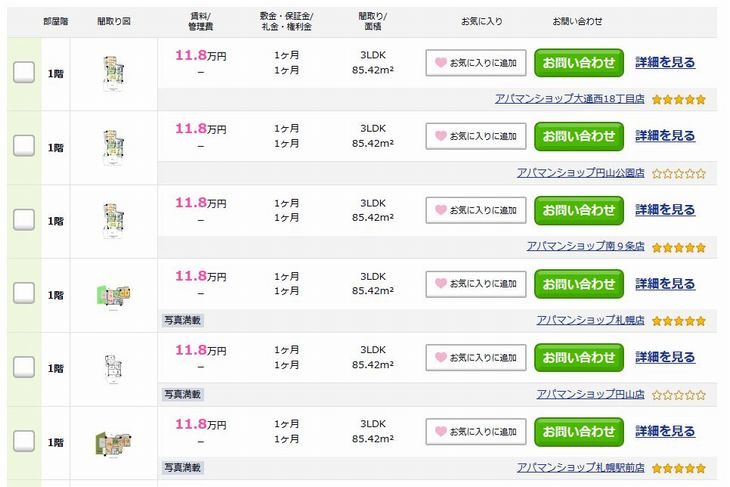Click star rating of アパマンショップ大通西18丁目店
Image resolution: width=730 pixels, height=487 pixels.
679,99
